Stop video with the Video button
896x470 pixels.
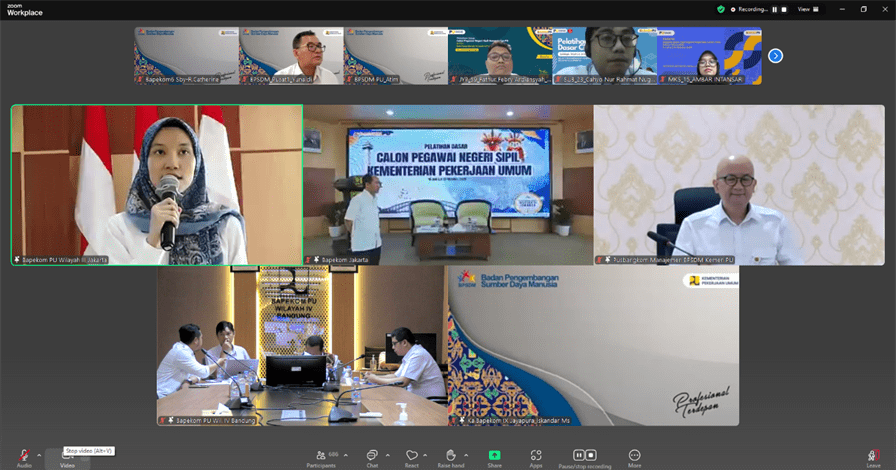(67, 461)
